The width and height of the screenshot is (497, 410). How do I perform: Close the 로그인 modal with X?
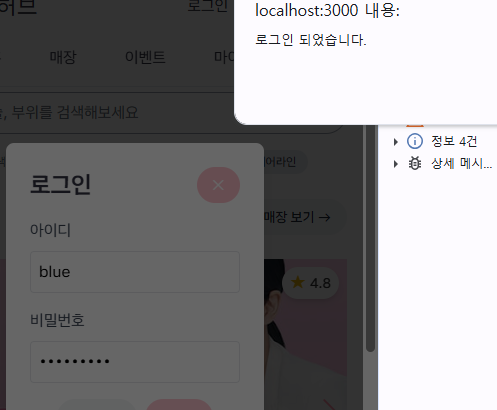(x=218, y=185)
